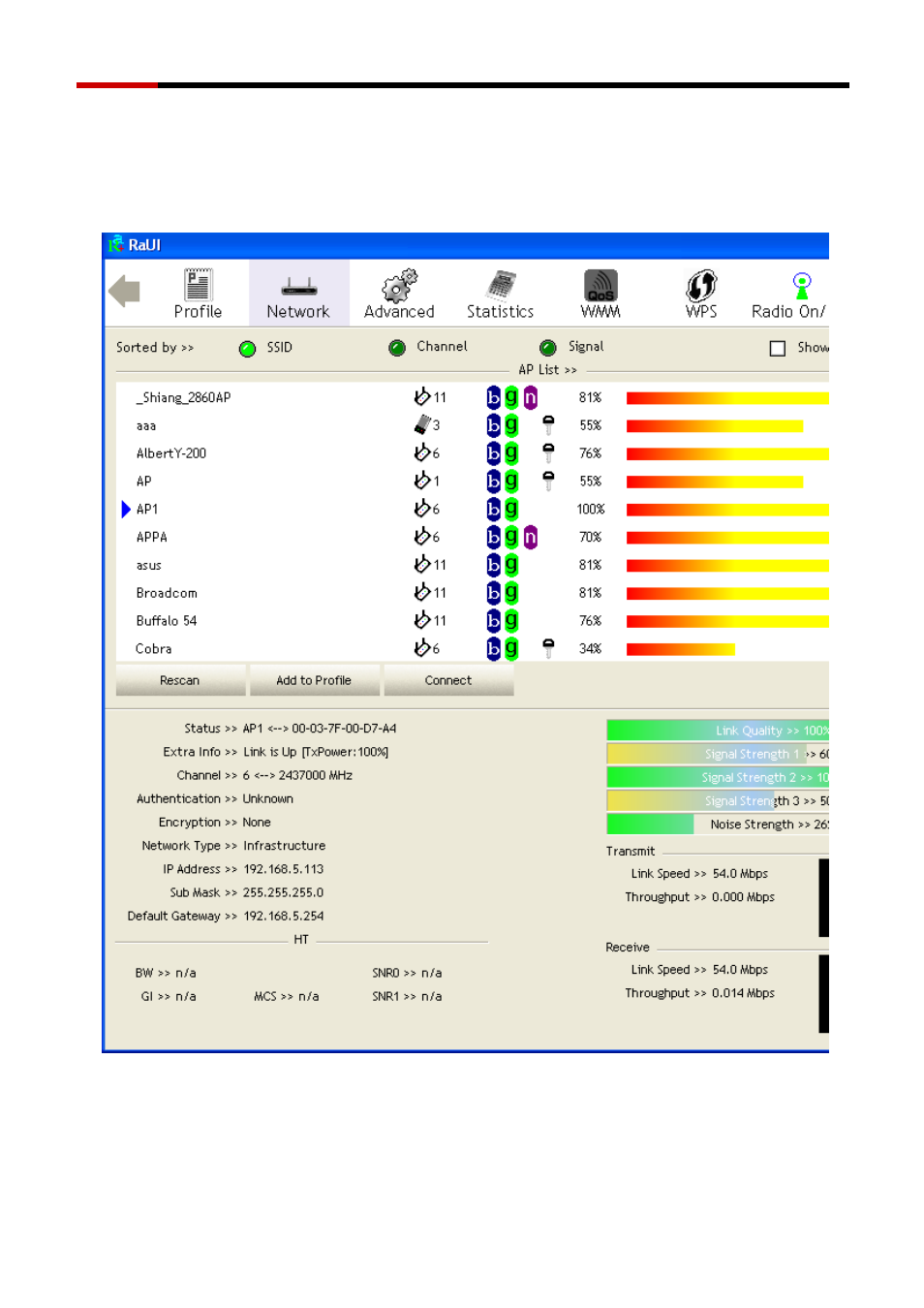Open the Advanced settings tab

[399, 294]
